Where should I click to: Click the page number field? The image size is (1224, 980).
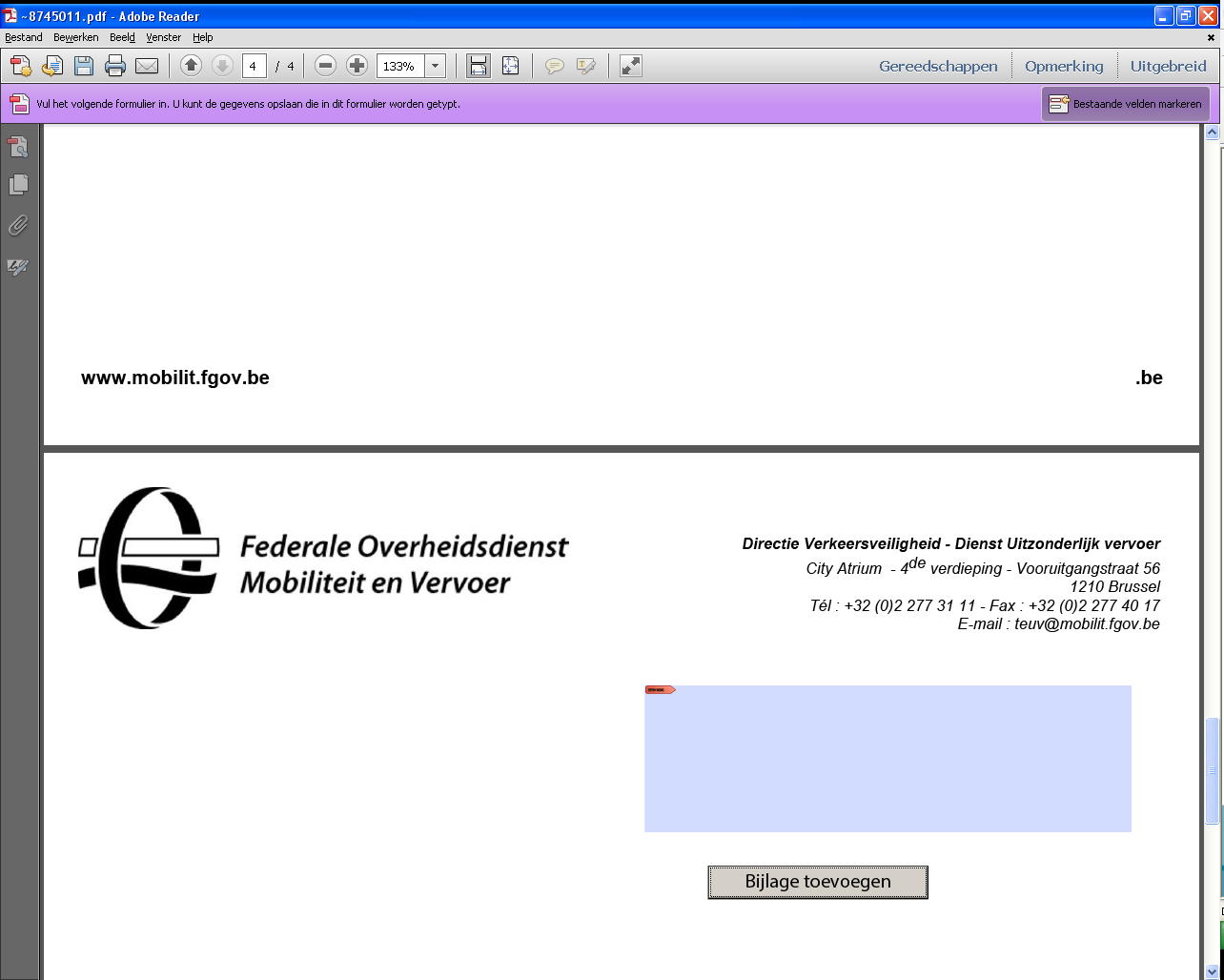click(x=255, y=66)
